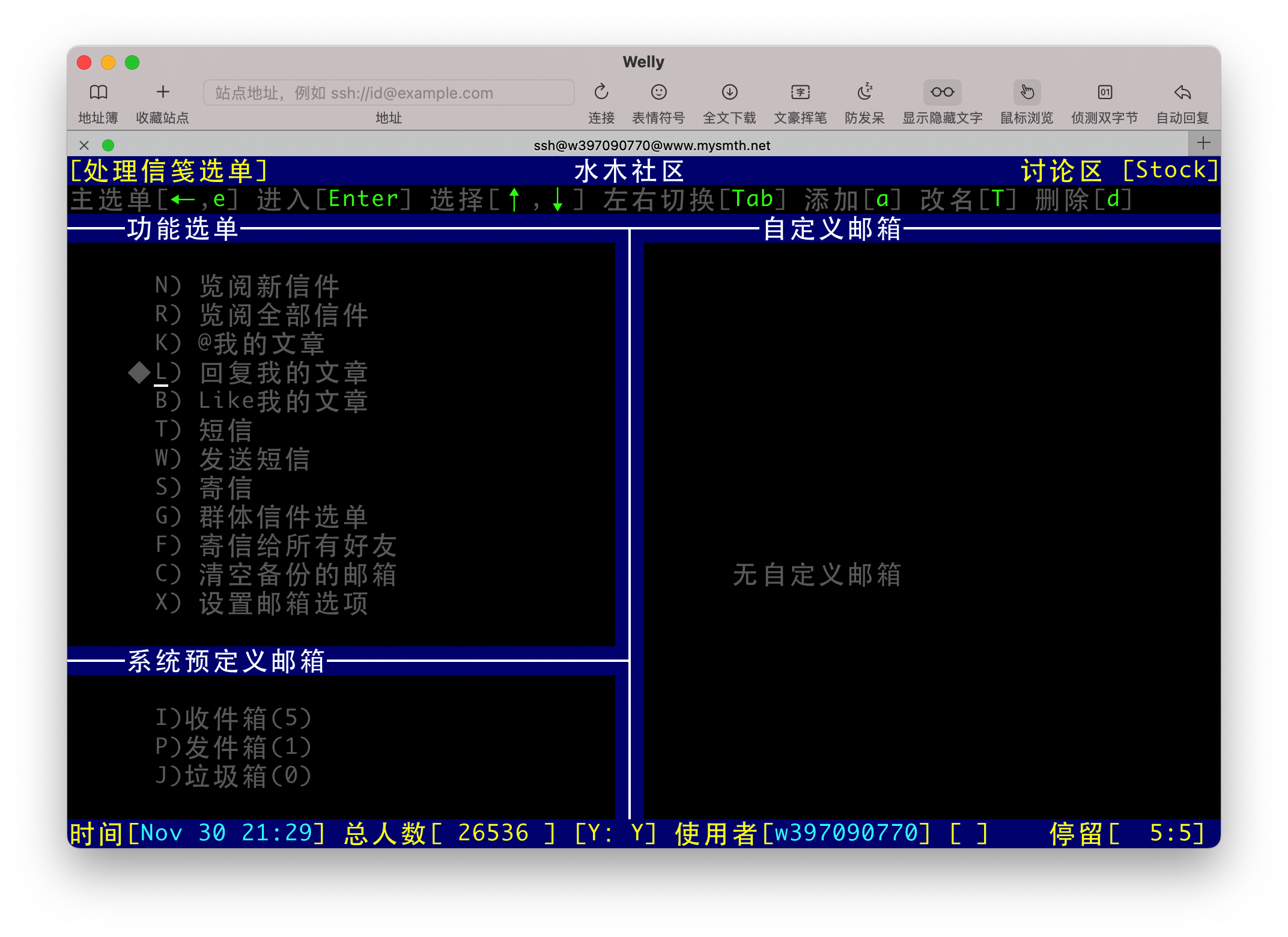Select the 回复我的文章 menu entry

click(x=283, y=372)
